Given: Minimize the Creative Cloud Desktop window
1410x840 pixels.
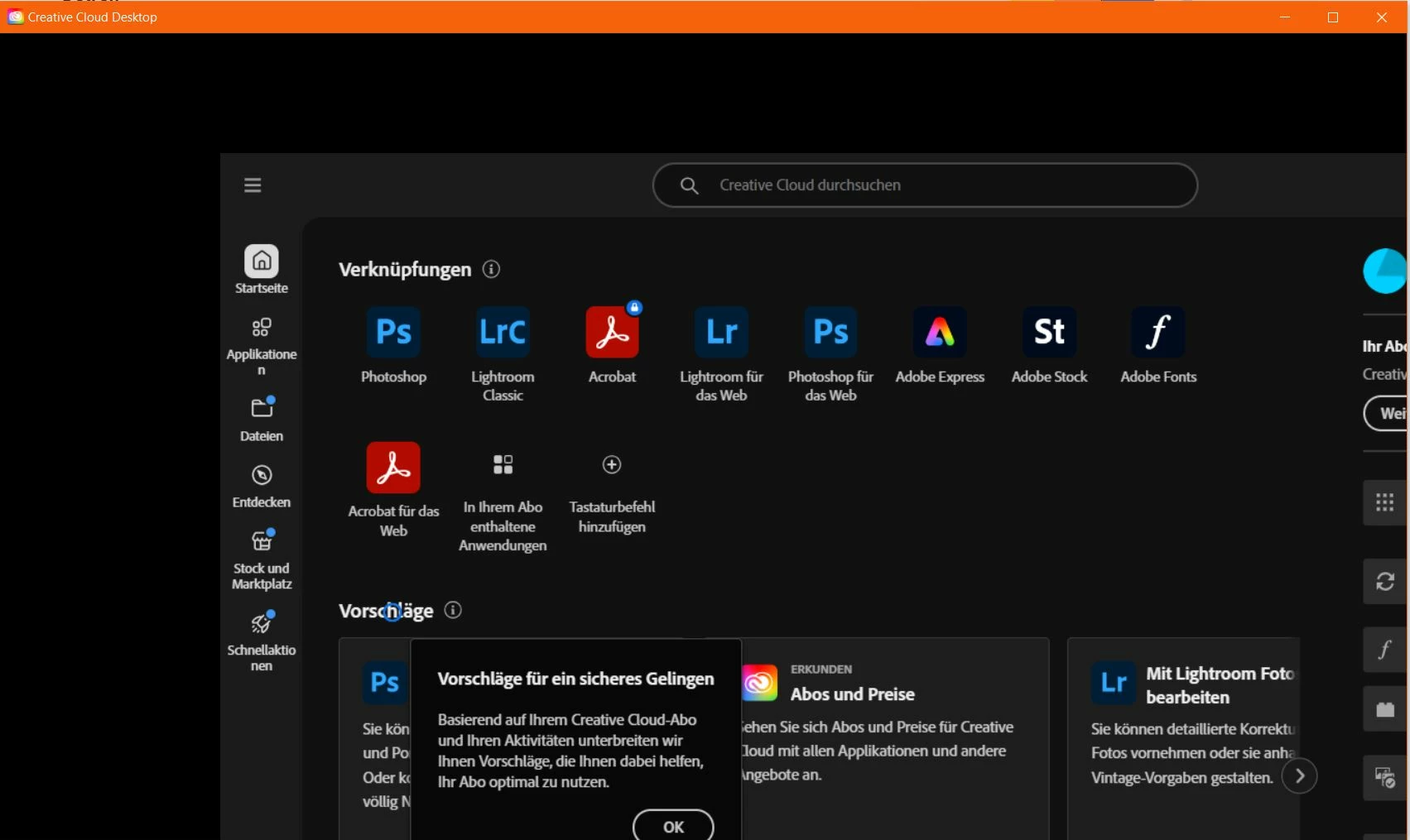Looking at the screenshot, I should (1285, 17).
